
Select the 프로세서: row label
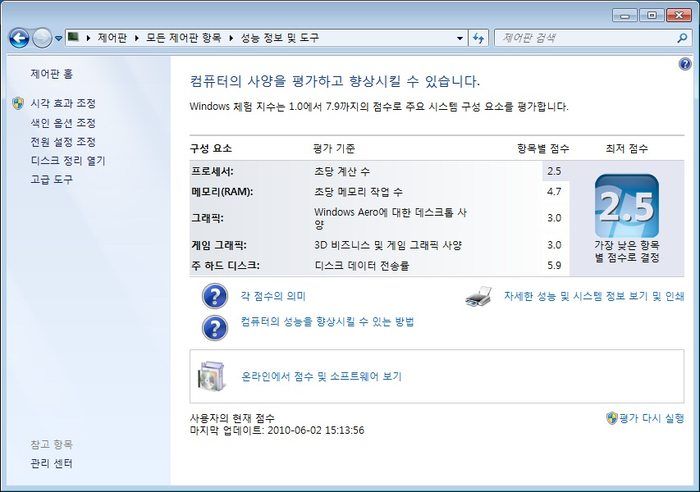point(212,171)
